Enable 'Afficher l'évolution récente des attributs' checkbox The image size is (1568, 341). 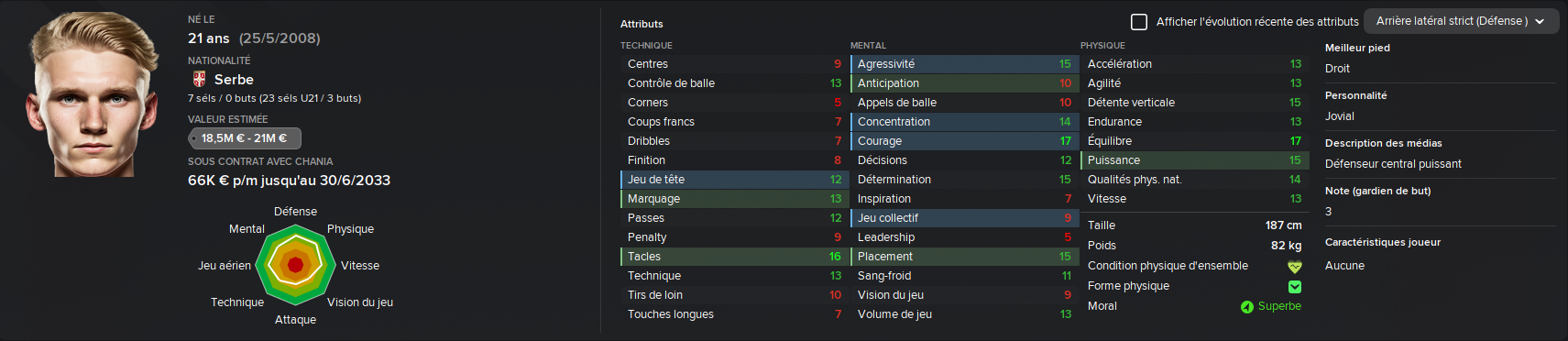pos(1139,21)
